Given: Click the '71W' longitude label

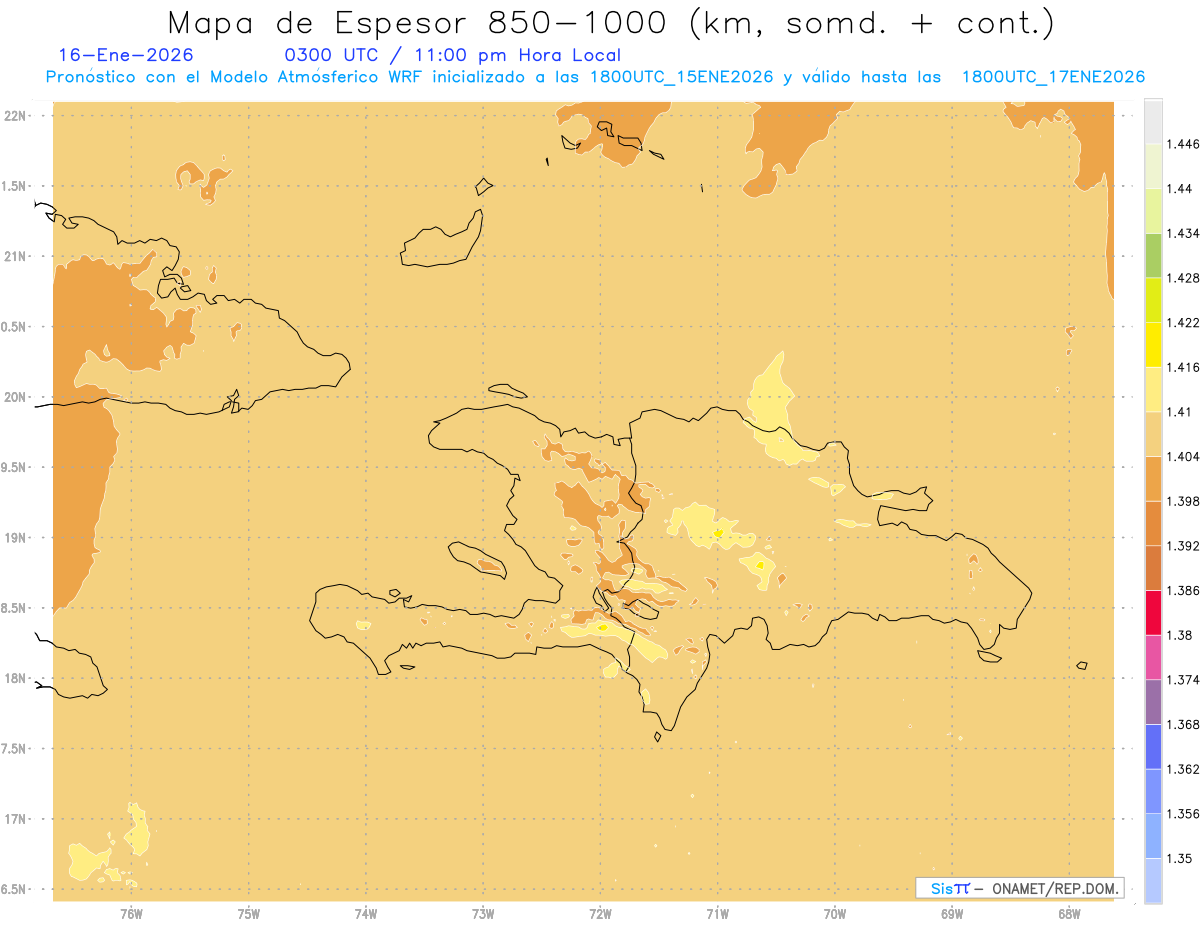Looking at the screenshot, I should click(x=717, y=913).
